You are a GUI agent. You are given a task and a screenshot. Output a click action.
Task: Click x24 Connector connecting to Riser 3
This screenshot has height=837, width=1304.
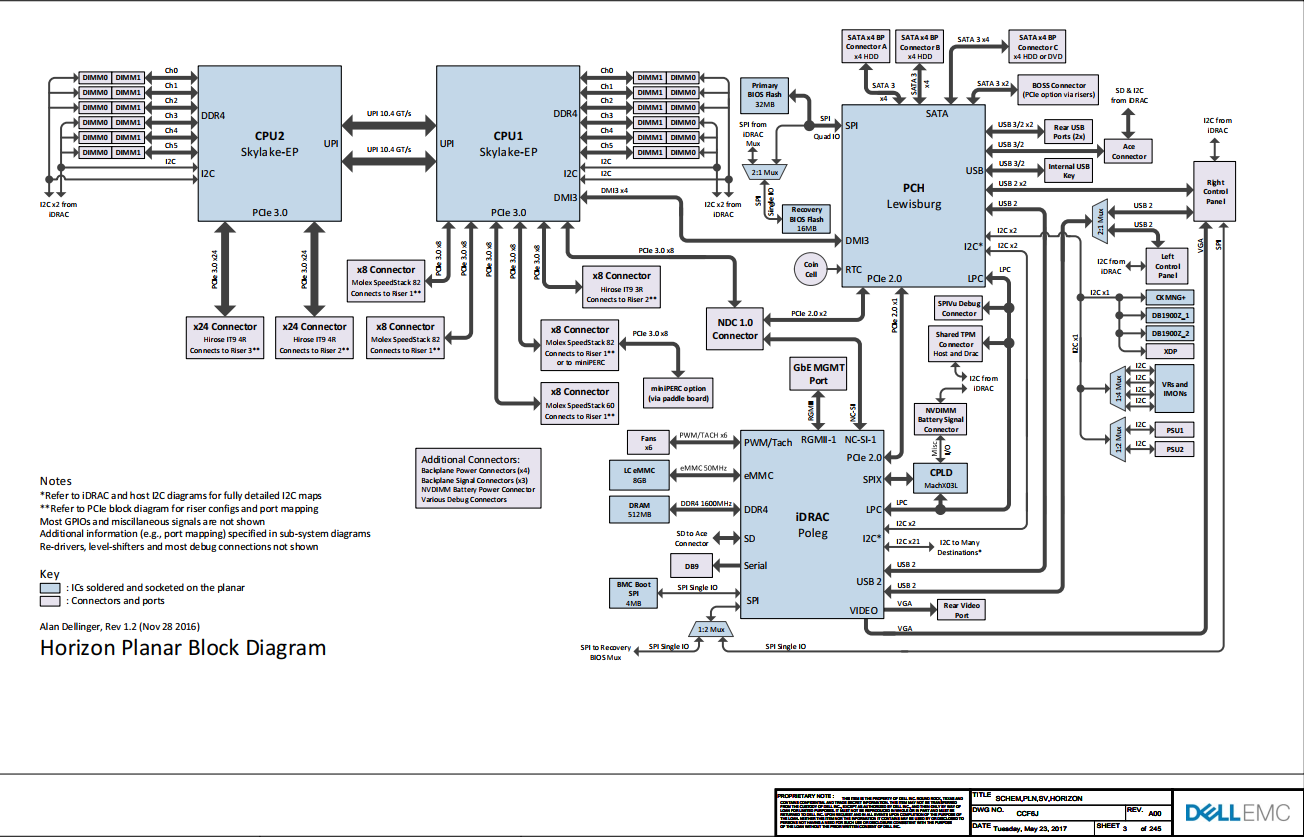[227, 339]
